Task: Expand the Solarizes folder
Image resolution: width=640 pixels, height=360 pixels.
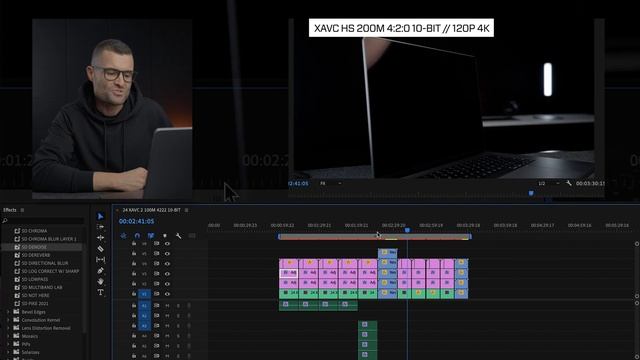Action: pyautogui.click(x=8, y=352)
